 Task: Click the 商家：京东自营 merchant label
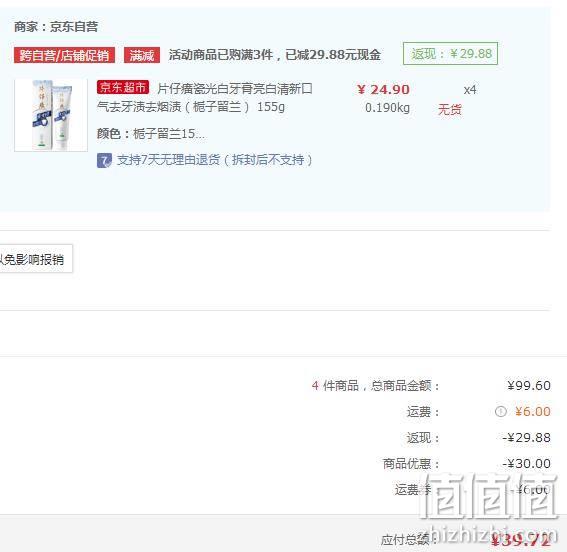[x=56, y=27]
